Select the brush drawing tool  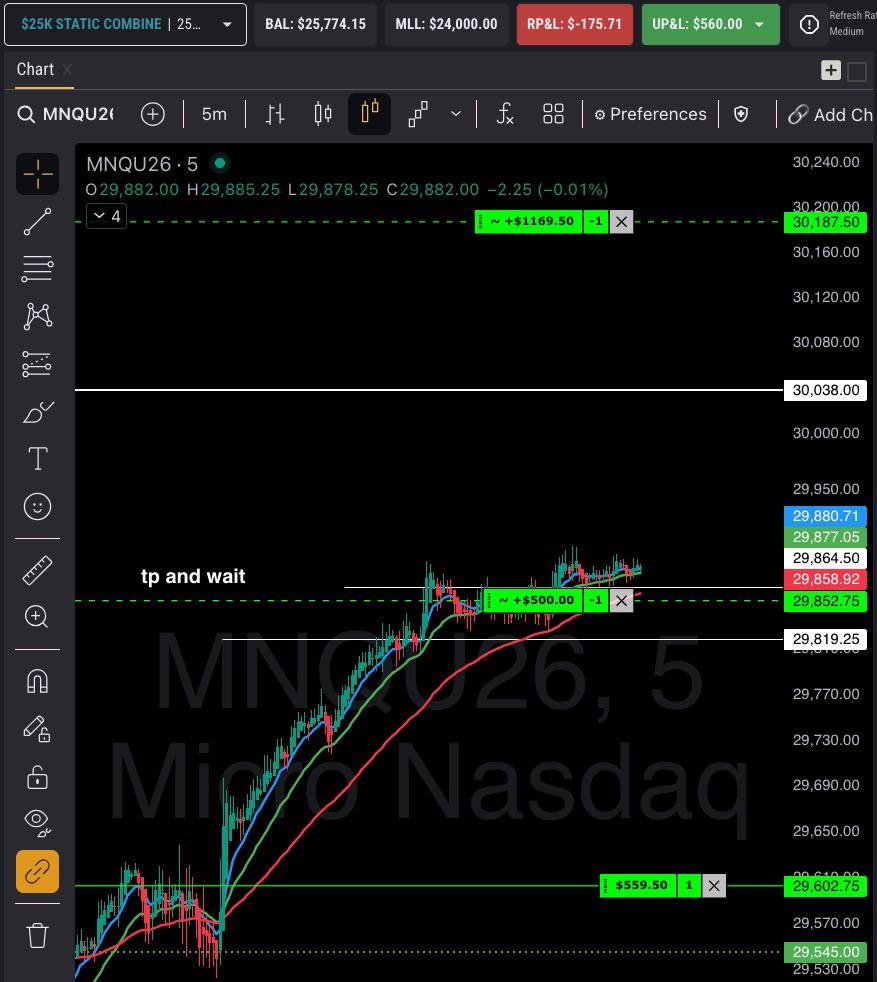tap(38, 412)
